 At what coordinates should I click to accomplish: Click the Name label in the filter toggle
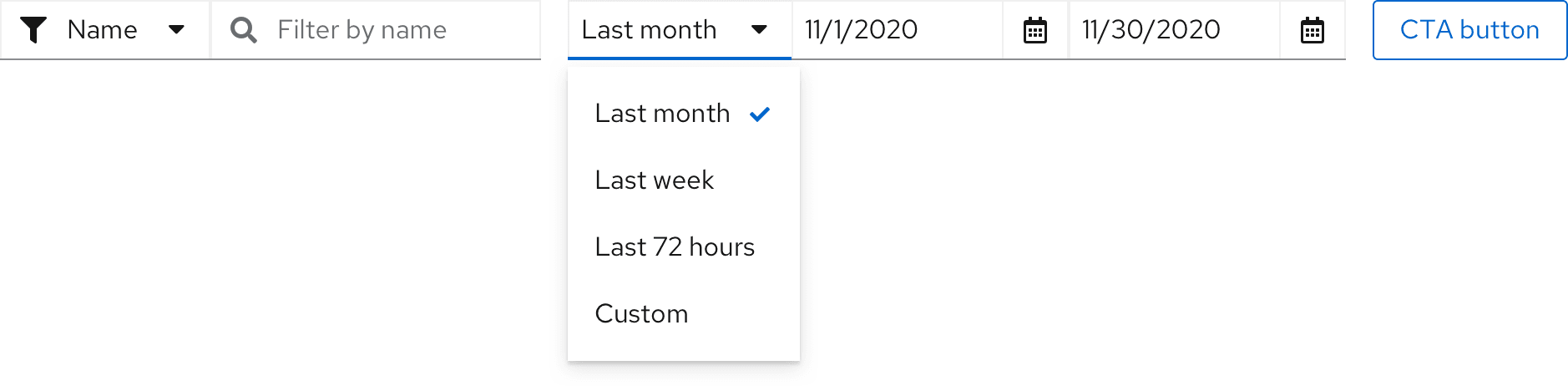point(102,30)
